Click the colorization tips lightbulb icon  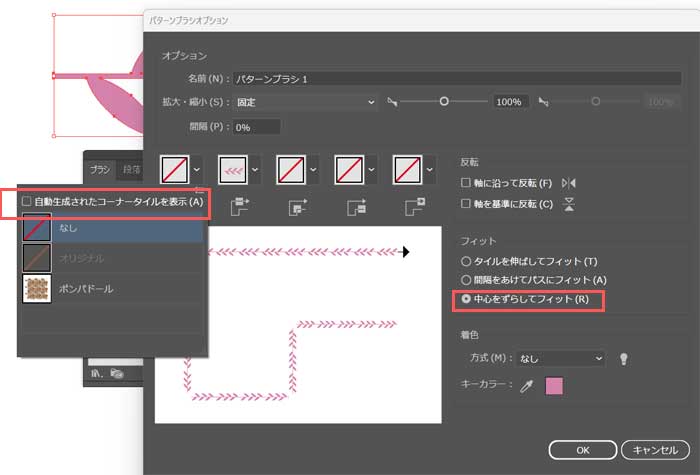(x=624, y=358)
